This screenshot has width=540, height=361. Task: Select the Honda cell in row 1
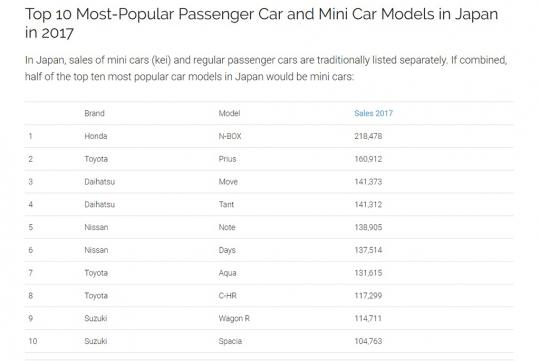tap(96, 136)
